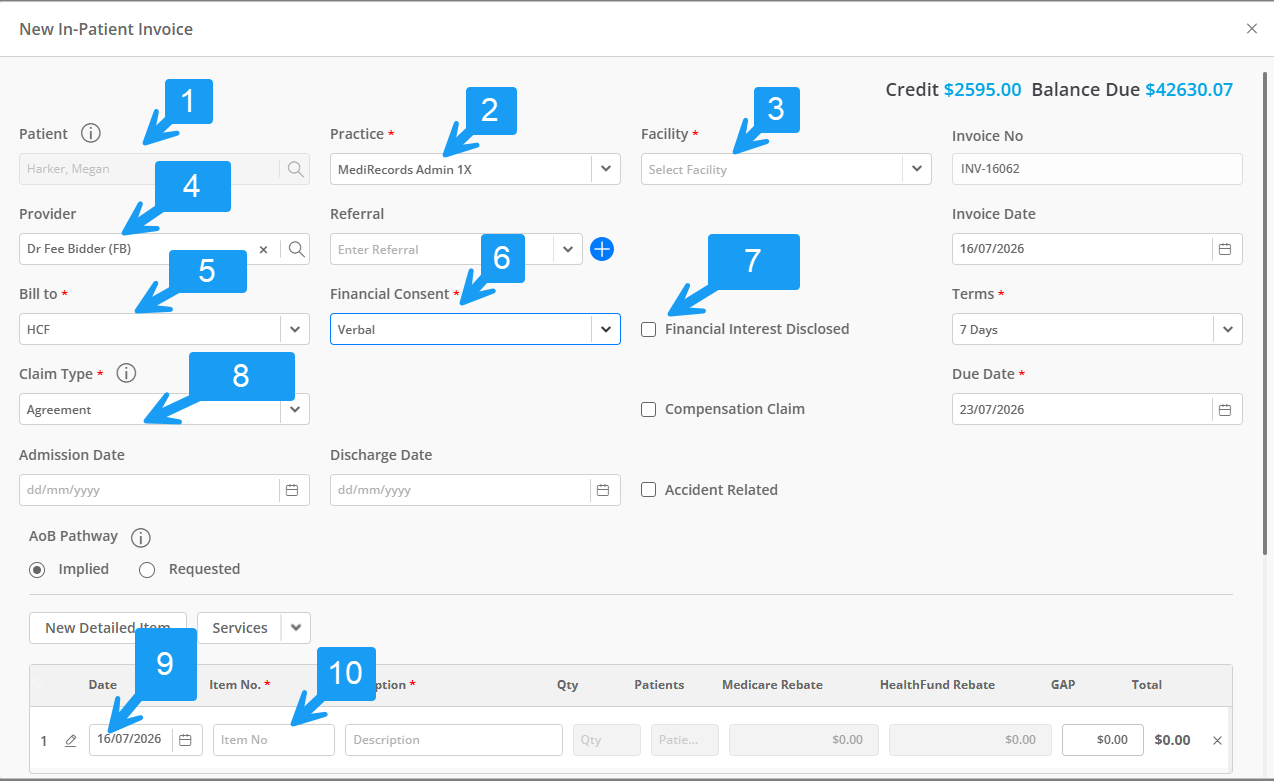This screenshot has height=781, width=1274.
Task: Remove item row 1 with X icon
Action: (x=1217, y=740)
